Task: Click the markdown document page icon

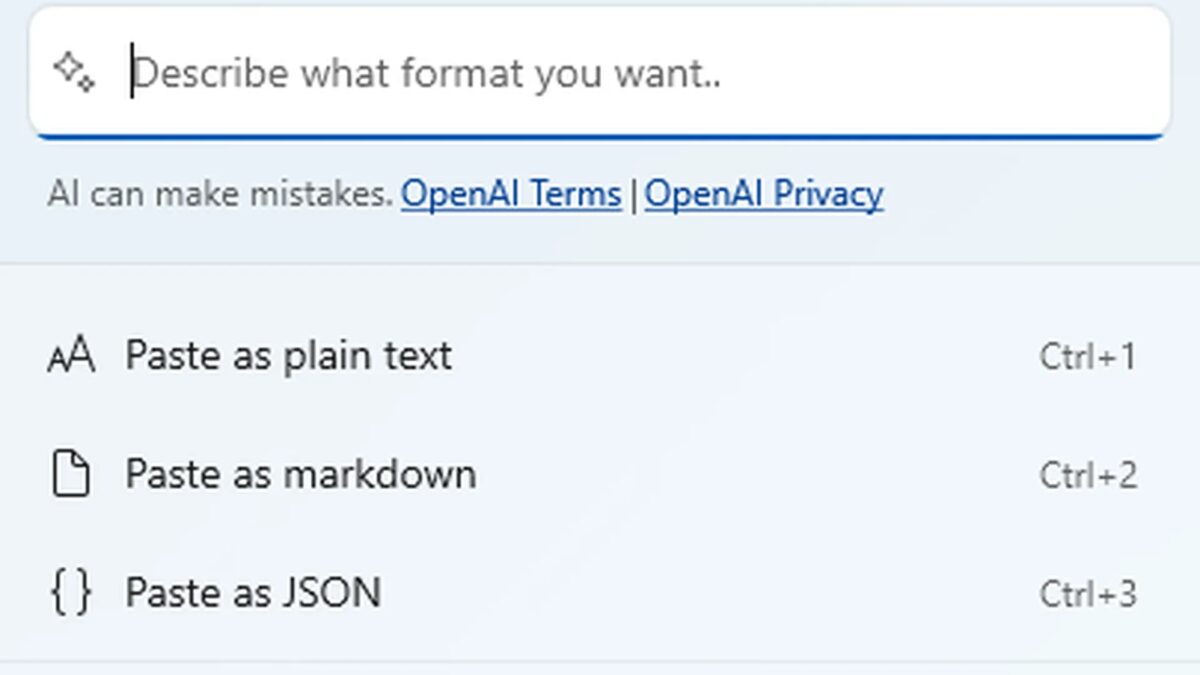Action: pos(70,474)
